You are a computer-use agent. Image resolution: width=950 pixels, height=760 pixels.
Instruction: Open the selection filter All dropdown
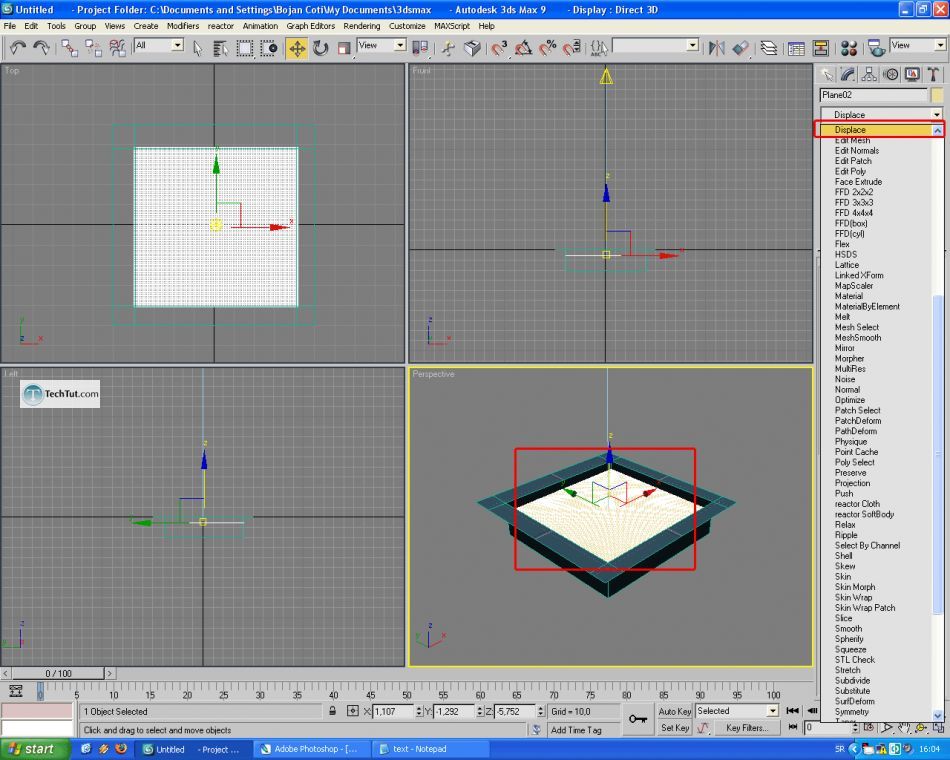pyautogui.click(x=159, y=45)
